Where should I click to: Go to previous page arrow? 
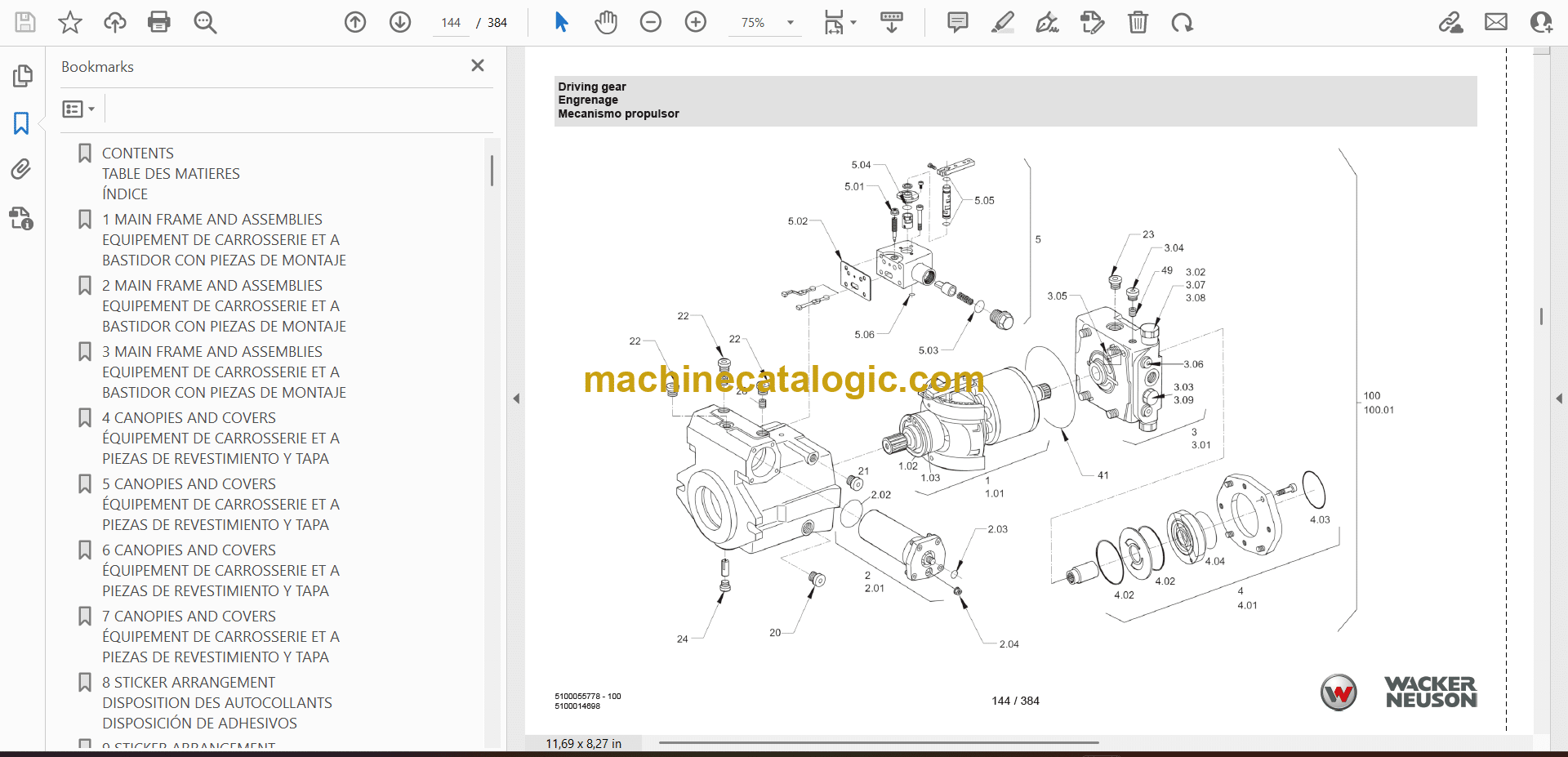[x=355, y=22]
